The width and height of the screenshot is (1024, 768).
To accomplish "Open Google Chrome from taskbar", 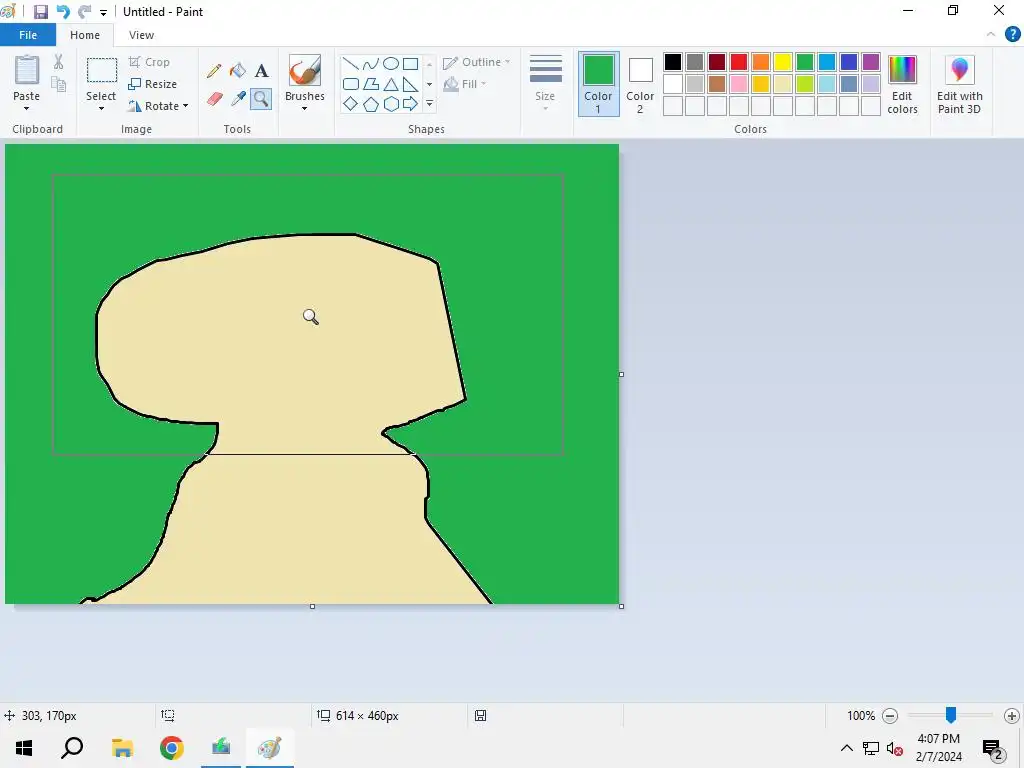I will (171, 748).
